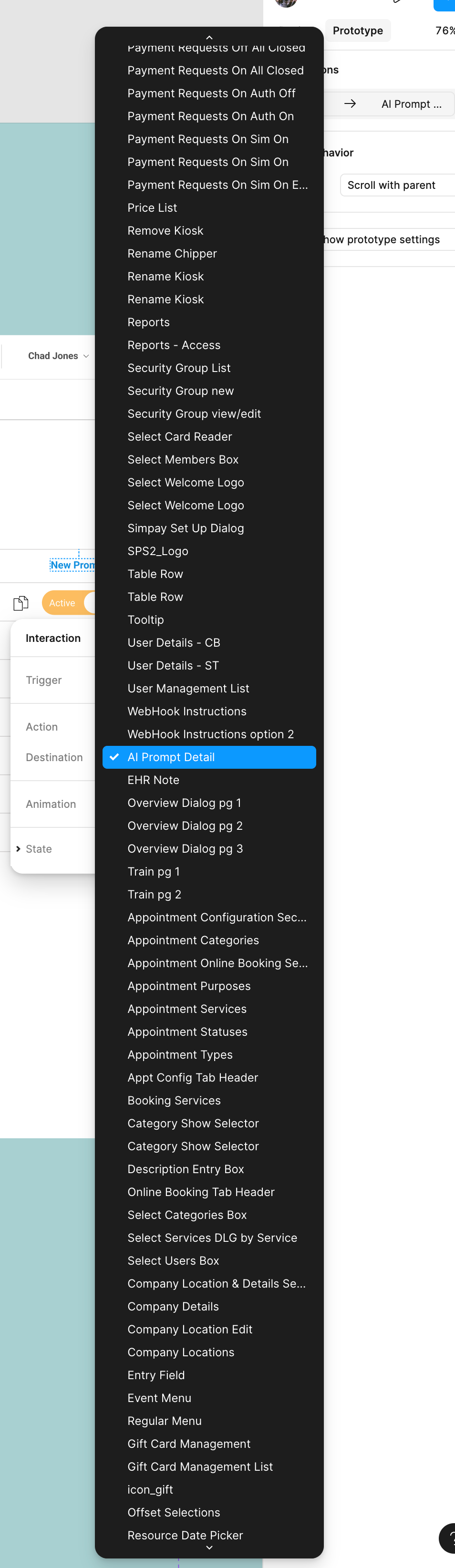Choose Offset Selections entry

pos(209,1513)
